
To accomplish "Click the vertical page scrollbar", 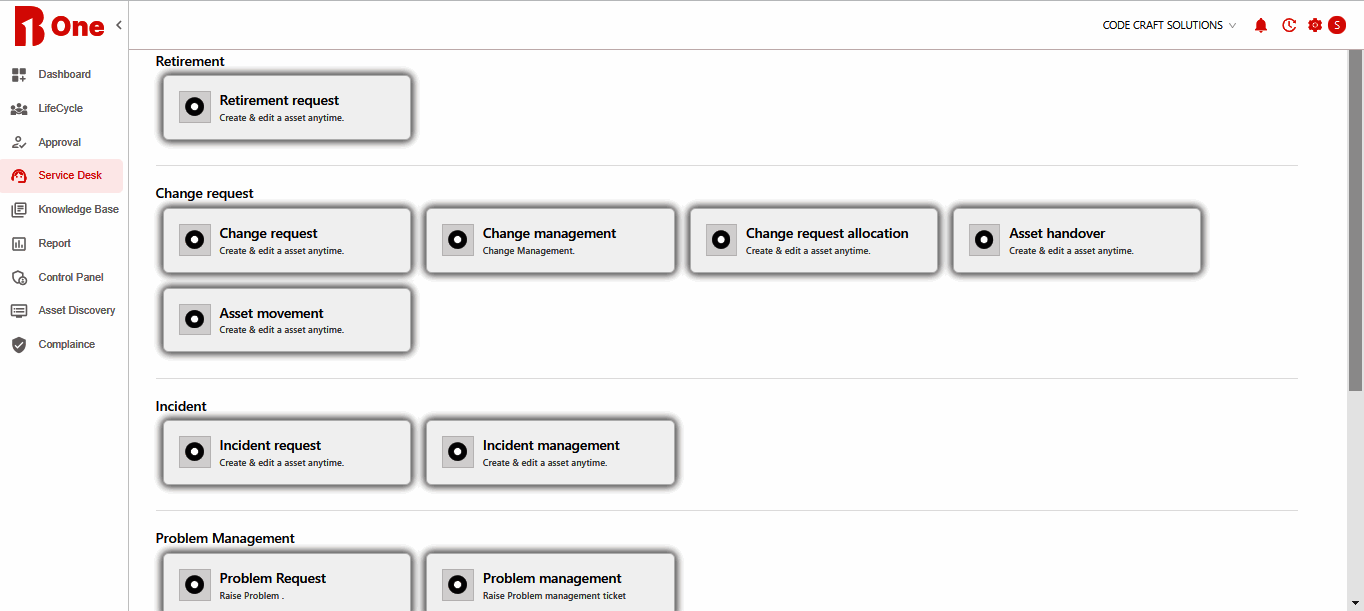I will click(x=1355, y=220).
